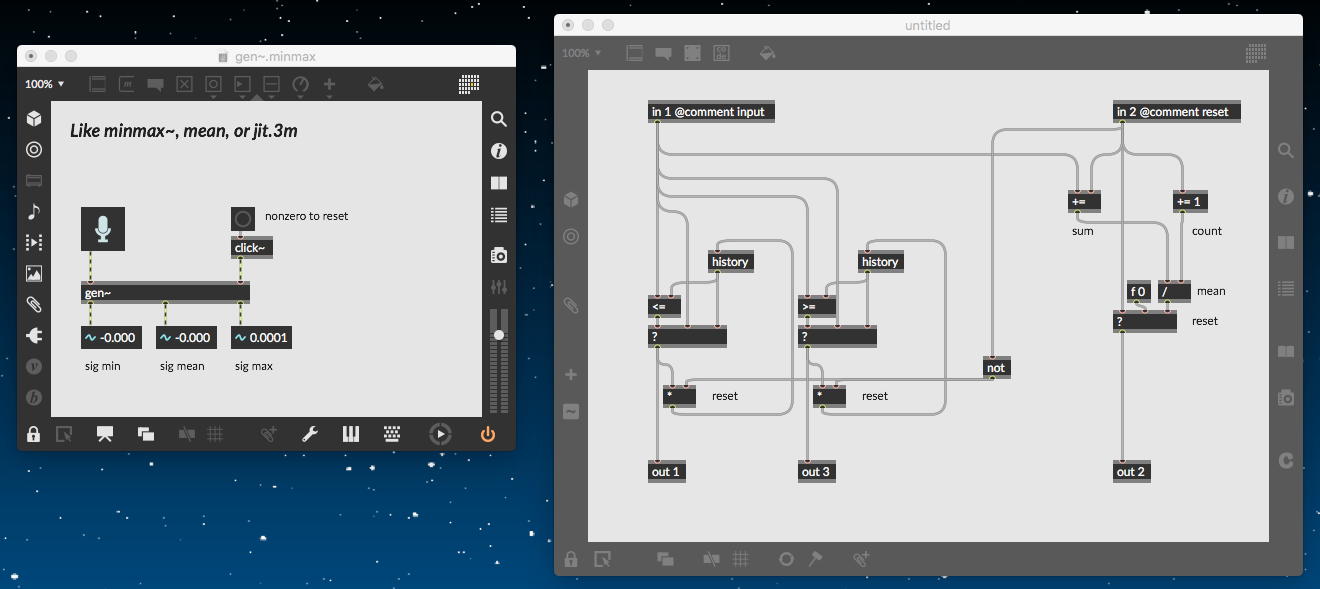Open the inspector info icon in gen~.minmax

[x=498, y=151]
